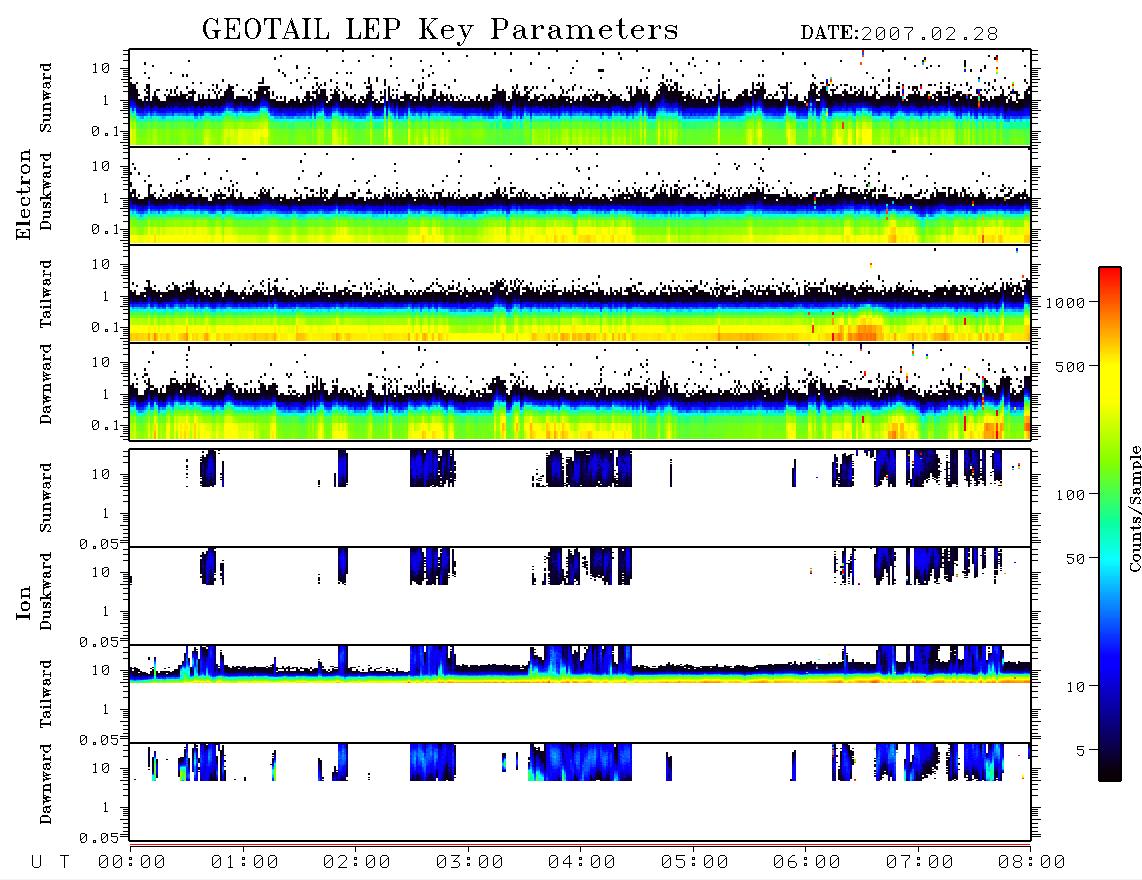This screenshot has width=1142, height=880.
Task: Select the 03:00 time tick label
Action: point(470,862)
